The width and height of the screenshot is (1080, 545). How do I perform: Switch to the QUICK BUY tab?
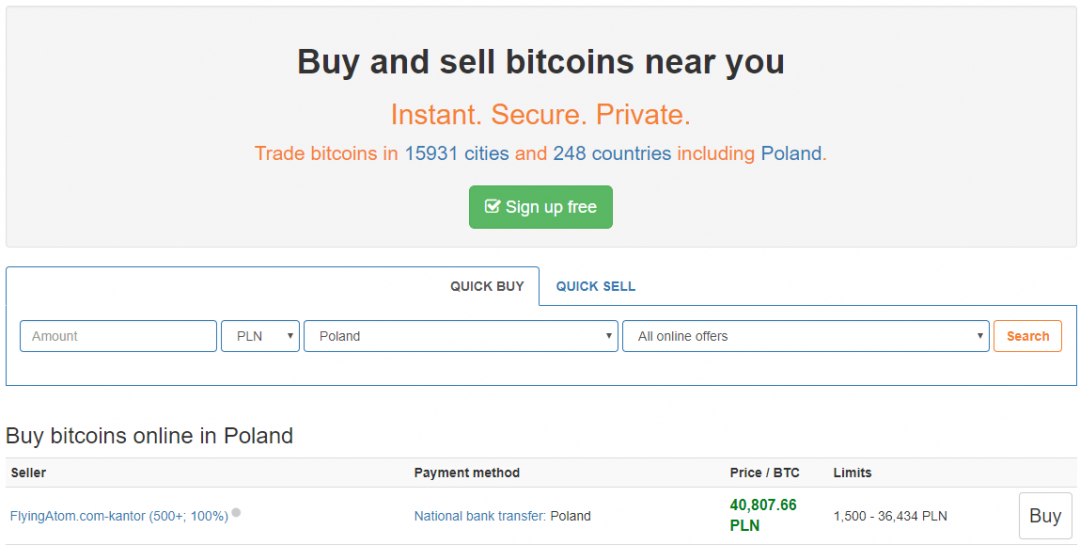tap(487, 286)
